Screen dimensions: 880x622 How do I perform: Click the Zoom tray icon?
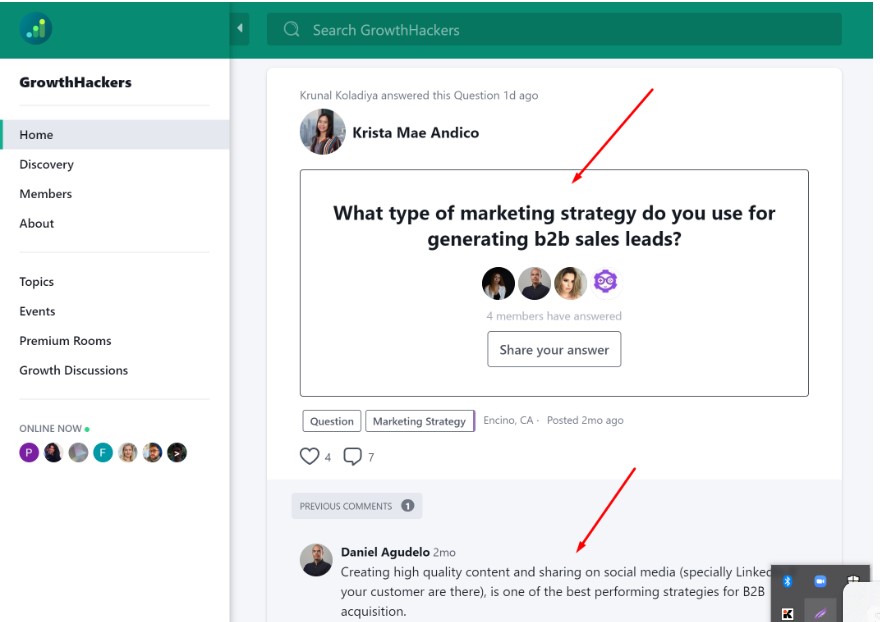820,582
